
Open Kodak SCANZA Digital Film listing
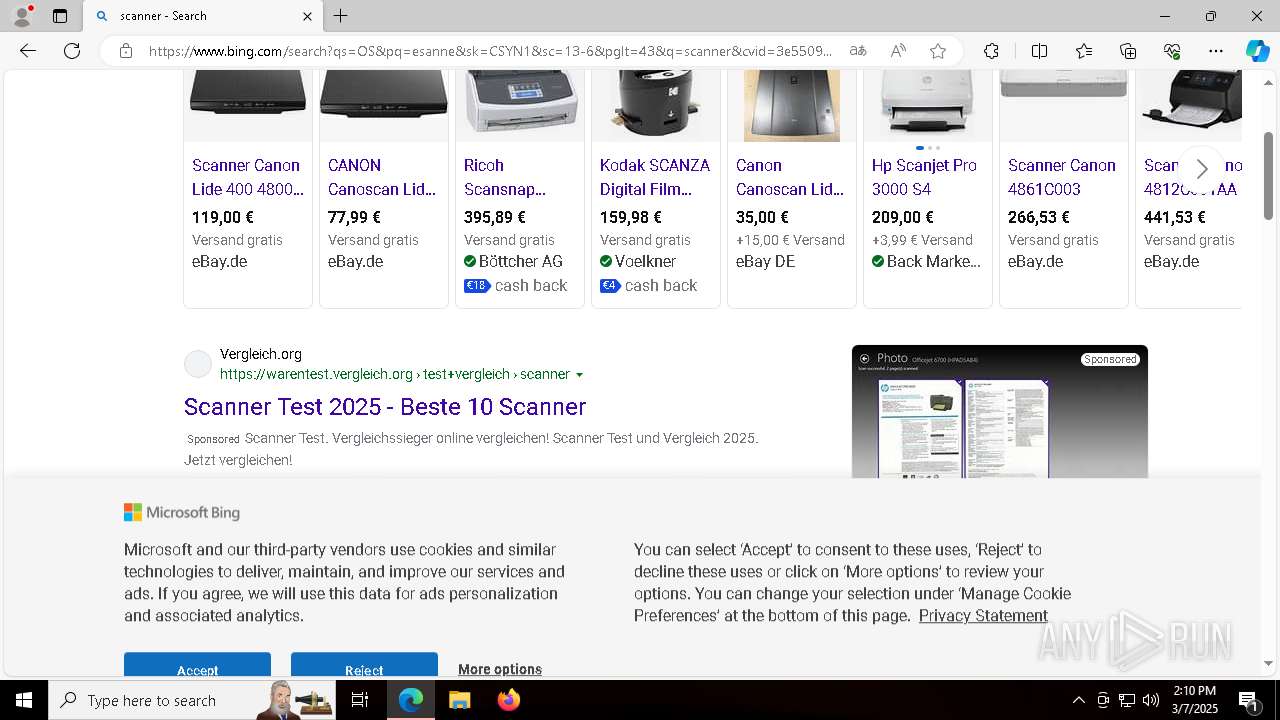655,177
